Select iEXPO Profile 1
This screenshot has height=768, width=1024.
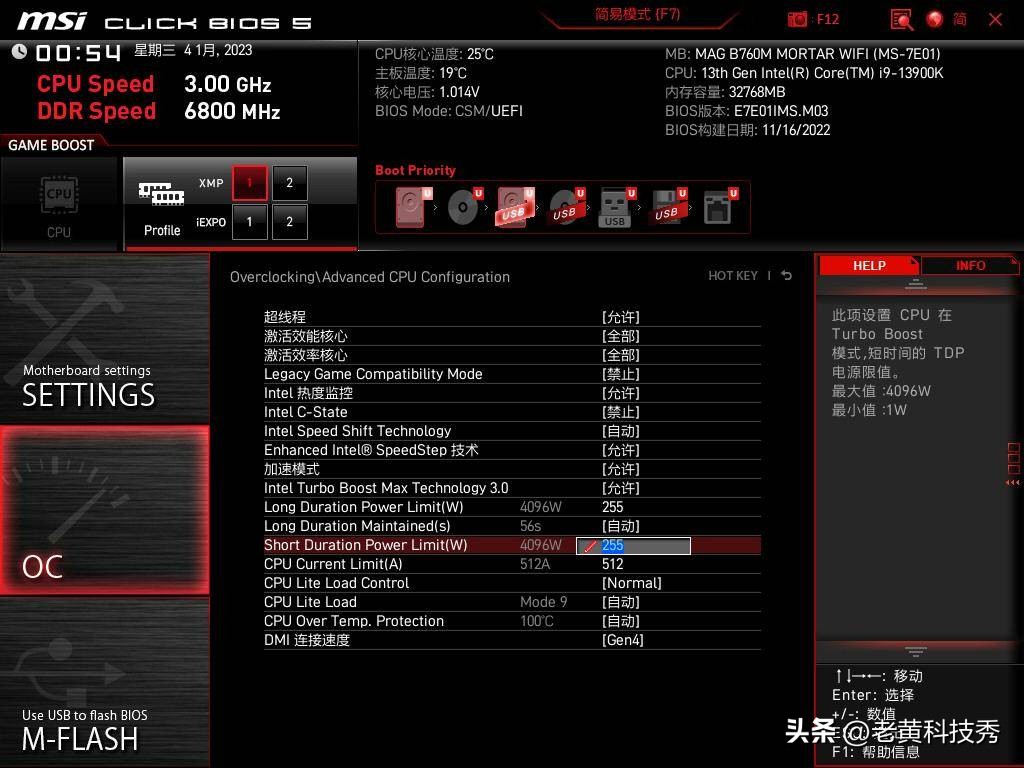pyautogui.click(x=249, y=222)
